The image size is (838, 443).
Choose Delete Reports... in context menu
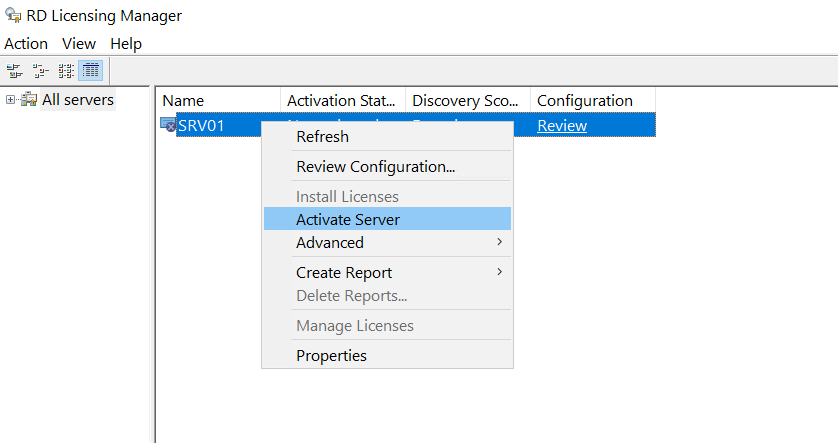click(x=387, y=296)
